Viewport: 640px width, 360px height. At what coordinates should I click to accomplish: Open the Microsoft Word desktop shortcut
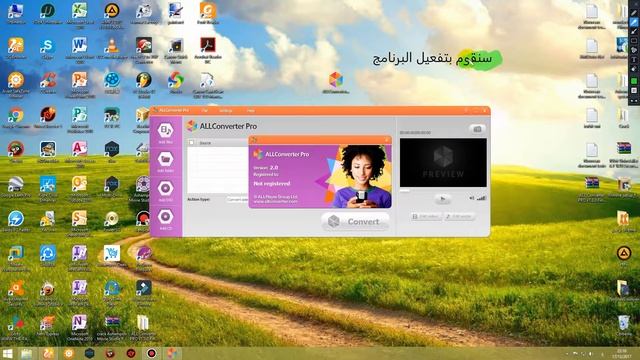(x=80, y=45)
